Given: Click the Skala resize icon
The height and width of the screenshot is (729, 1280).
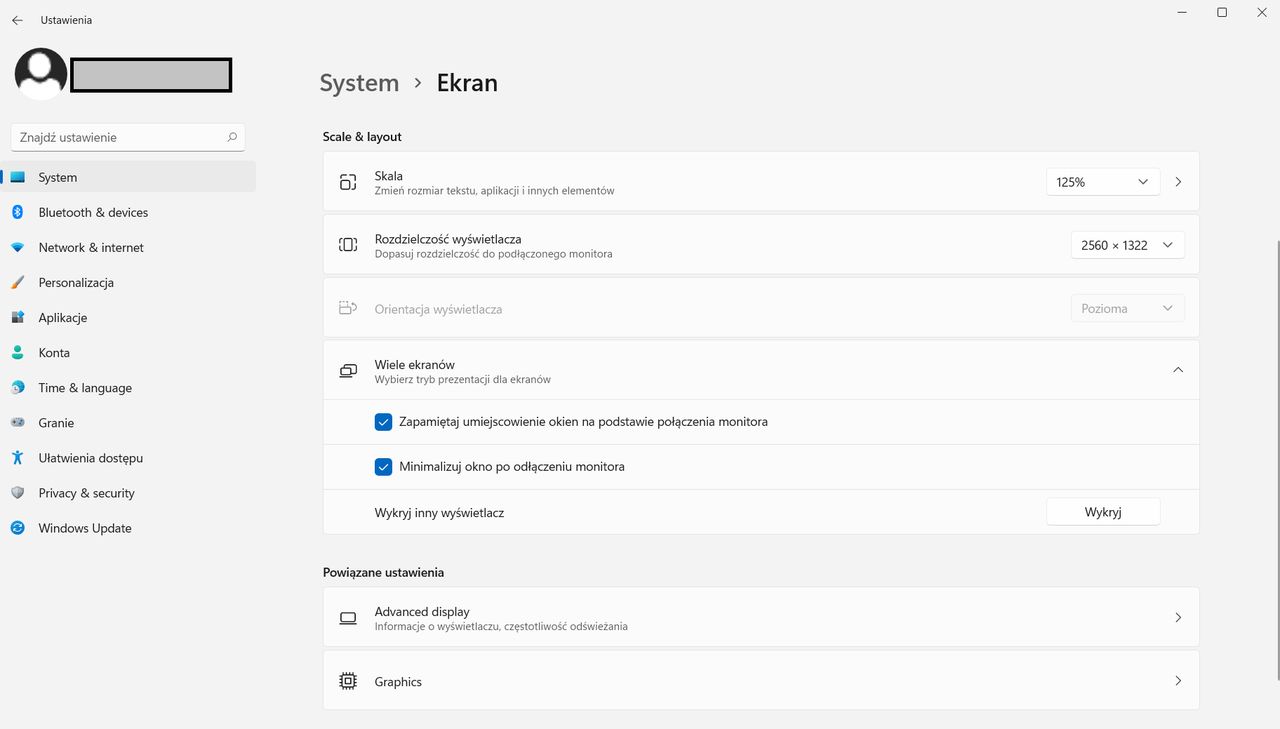Looking at the screenshot, I should pos(347,181).
